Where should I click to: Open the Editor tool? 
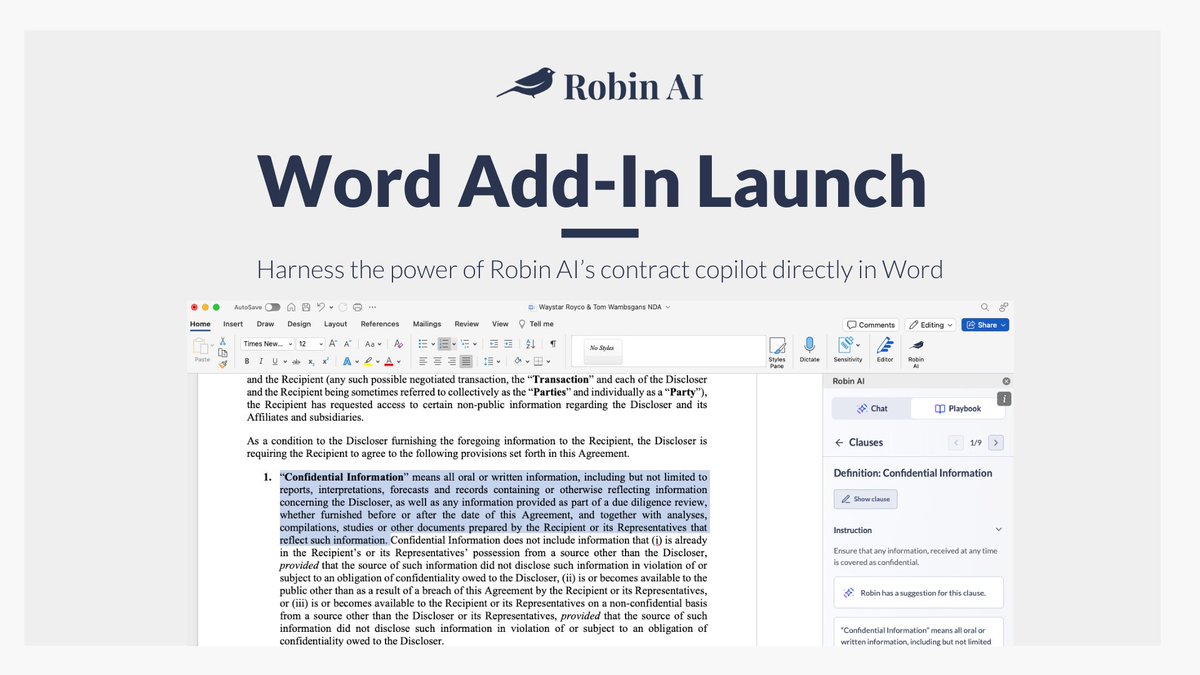coord(885,350)
